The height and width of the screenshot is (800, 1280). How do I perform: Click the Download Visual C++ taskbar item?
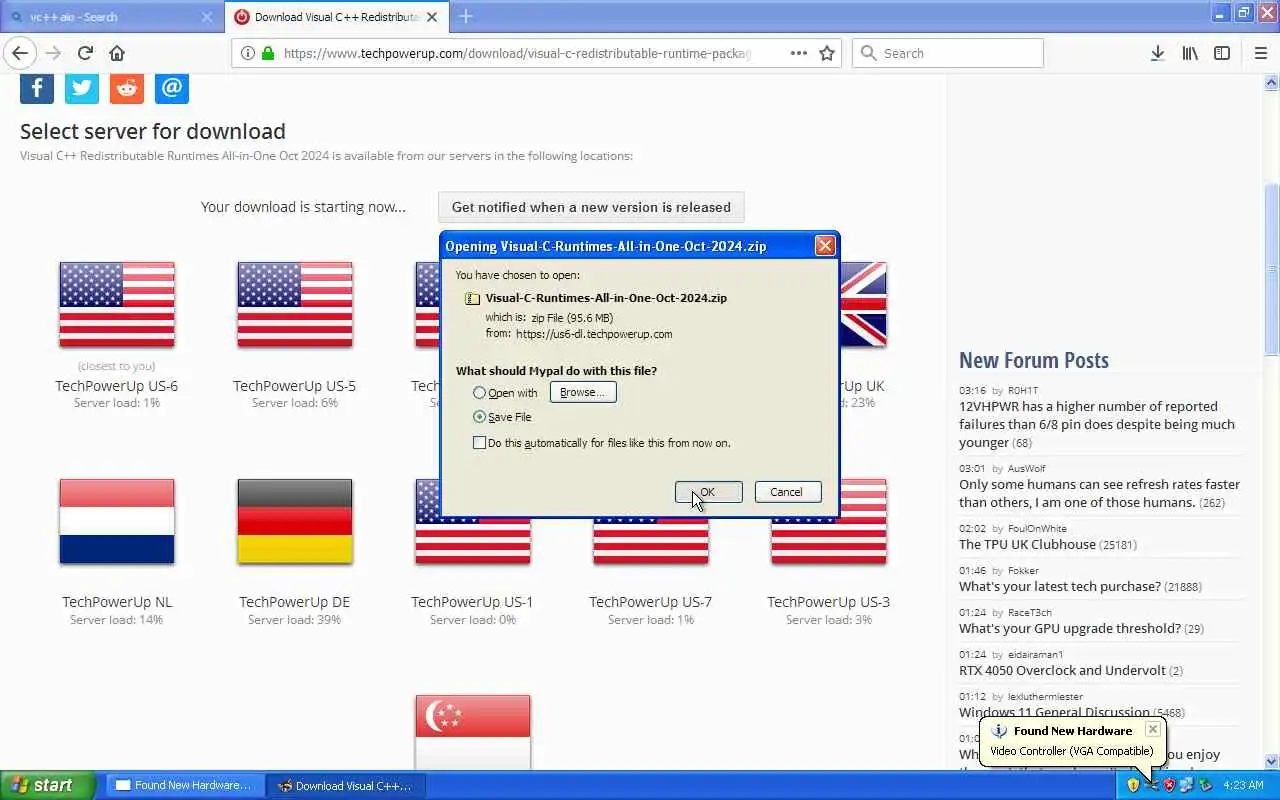click(346, 785)
